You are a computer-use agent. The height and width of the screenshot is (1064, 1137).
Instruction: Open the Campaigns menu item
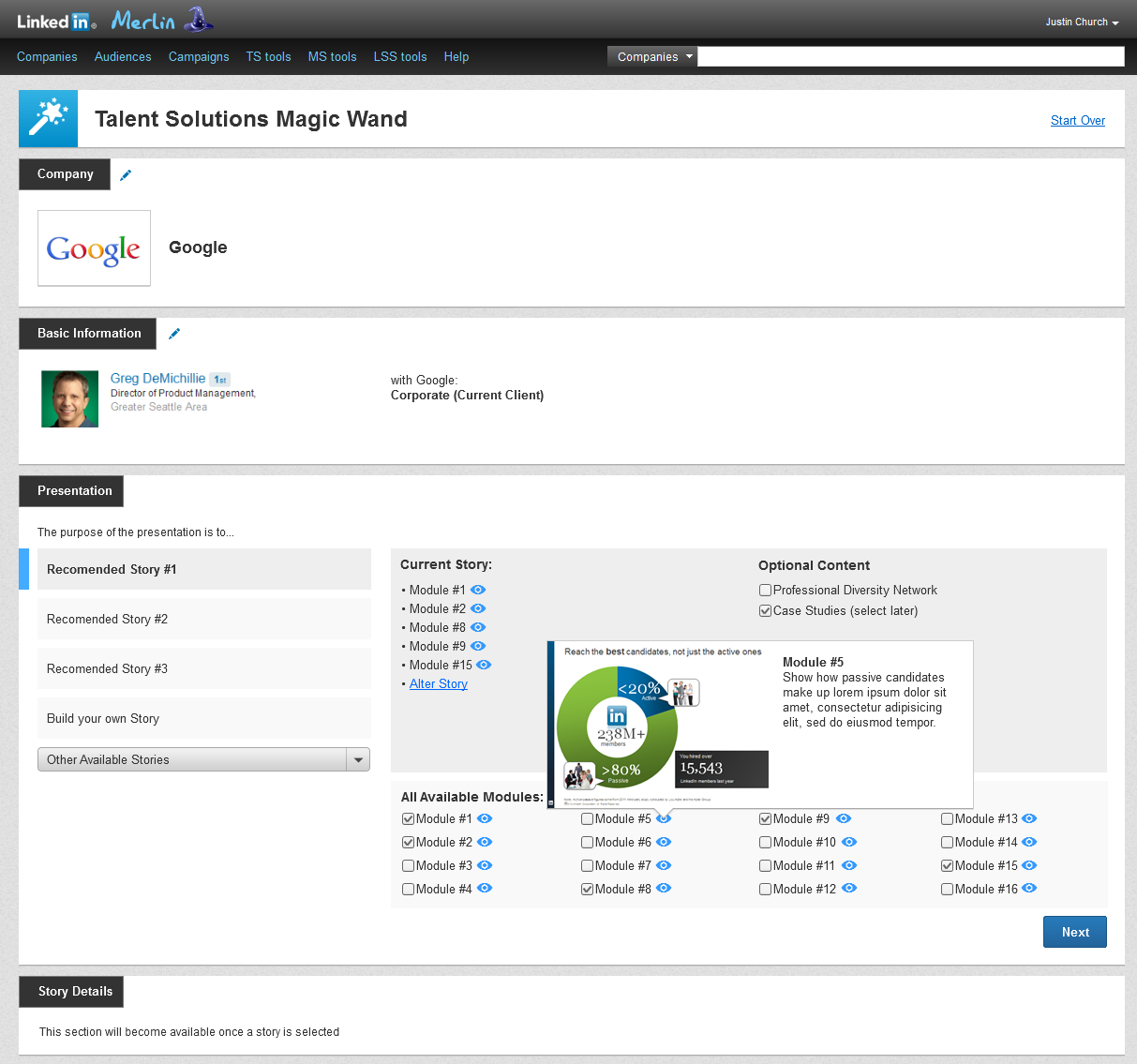pos(199,56)
